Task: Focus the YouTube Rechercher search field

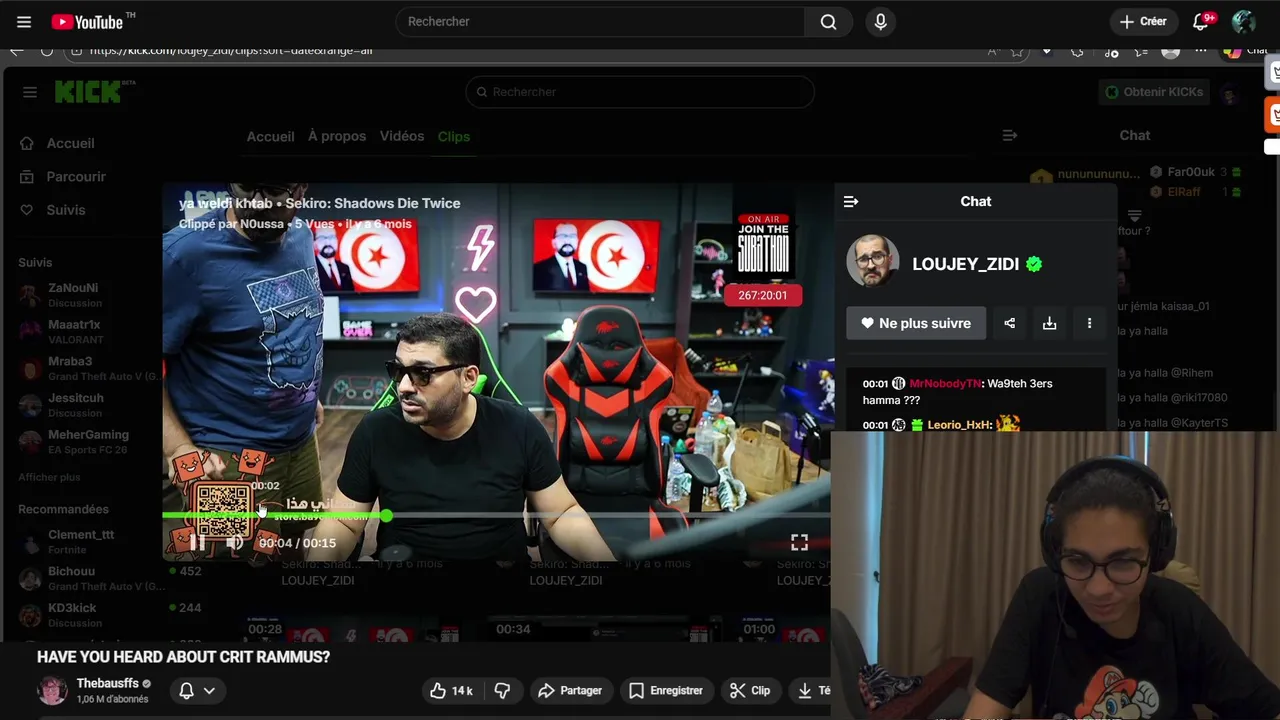Action: coord(600,21)
